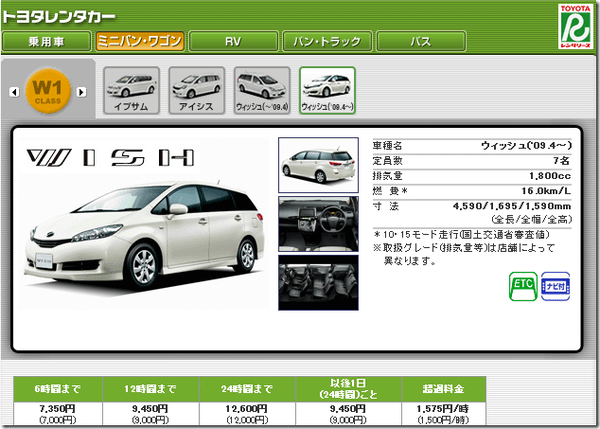
Task: Click the green ETC icon
Action: click(523, 286)
